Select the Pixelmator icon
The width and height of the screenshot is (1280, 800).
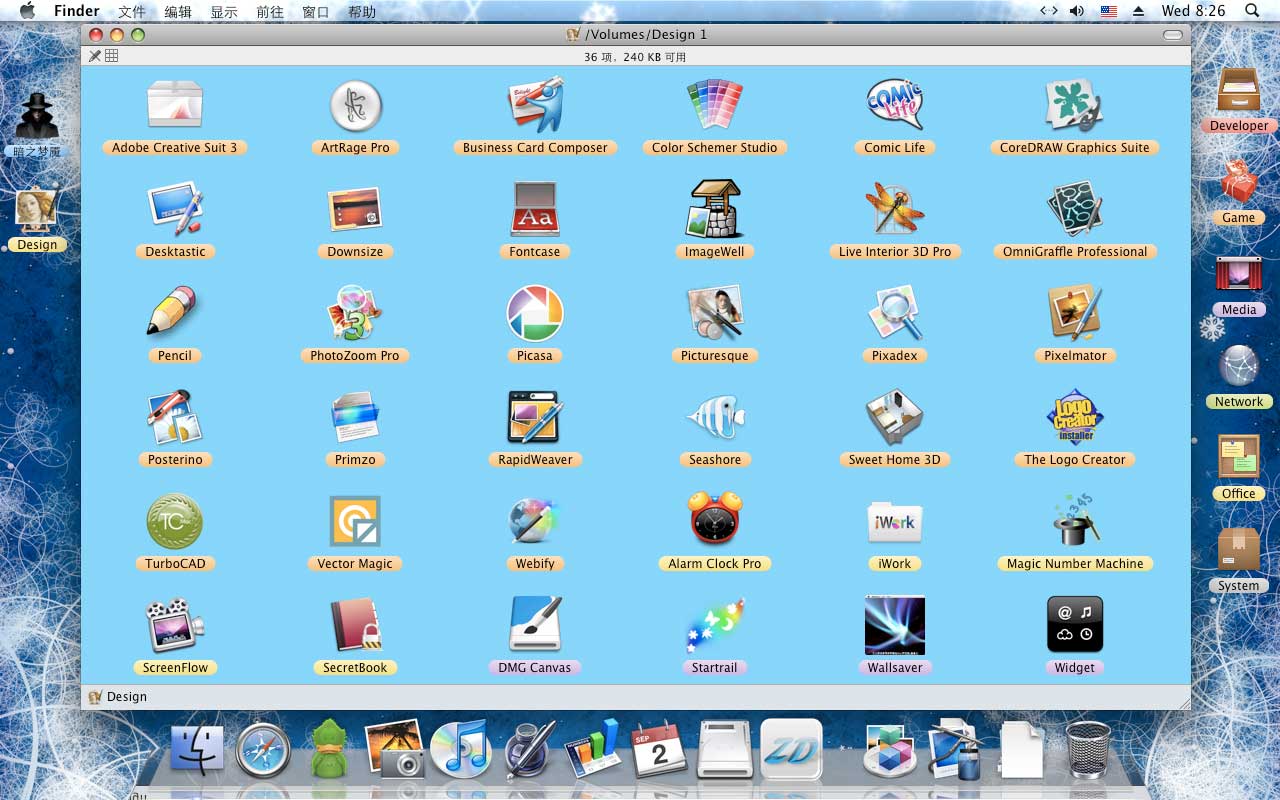(x=1075, y=313)
